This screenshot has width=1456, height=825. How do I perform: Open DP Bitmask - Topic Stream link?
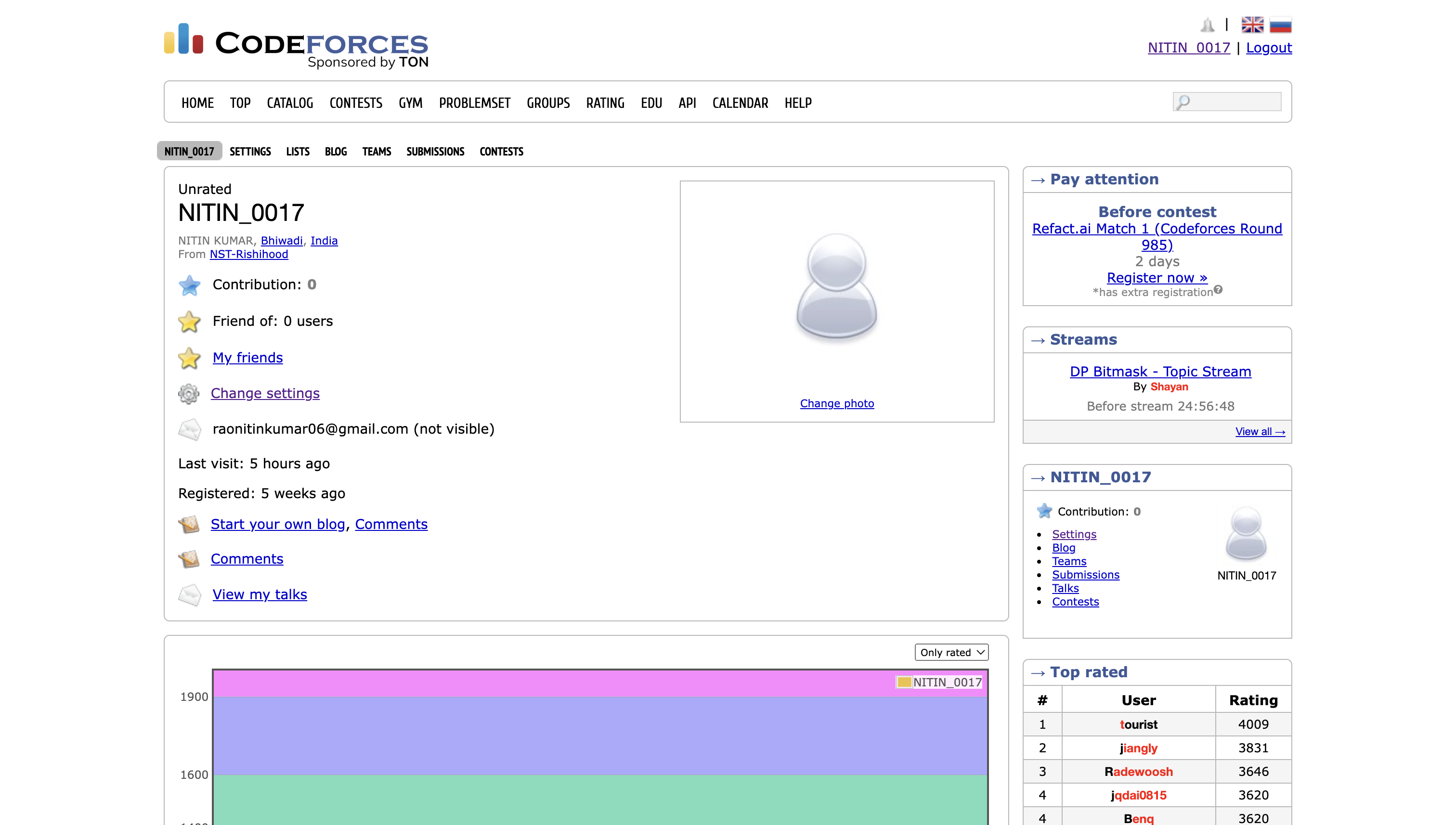[x=1160, y=372]
